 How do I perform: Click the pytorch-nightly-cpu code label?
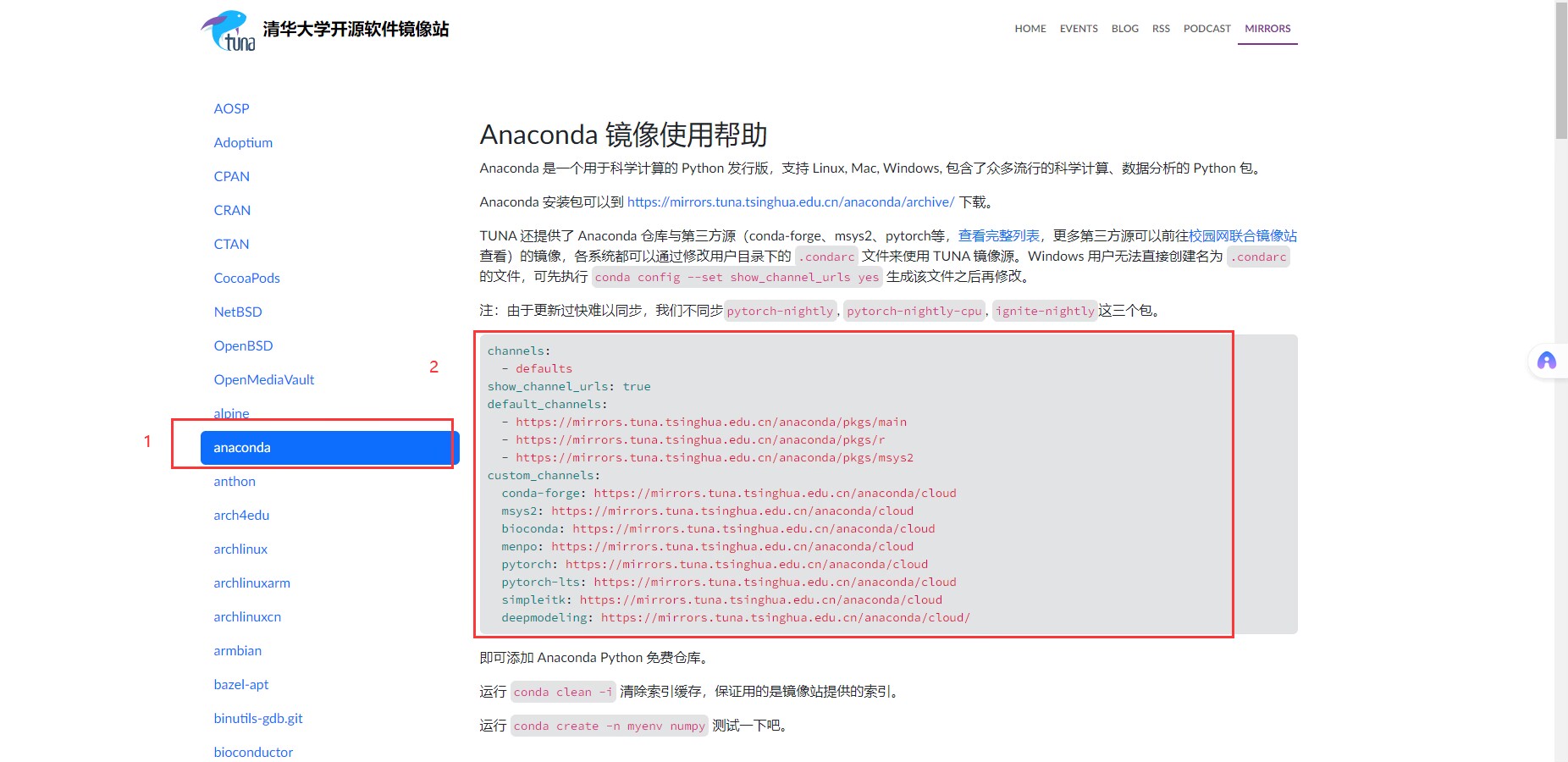tap(914, 311)
